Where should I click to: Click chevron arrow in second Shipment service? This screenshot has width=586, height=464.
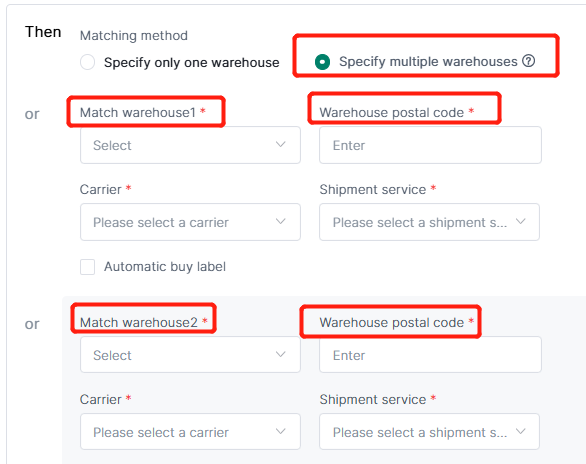point(521,431)
